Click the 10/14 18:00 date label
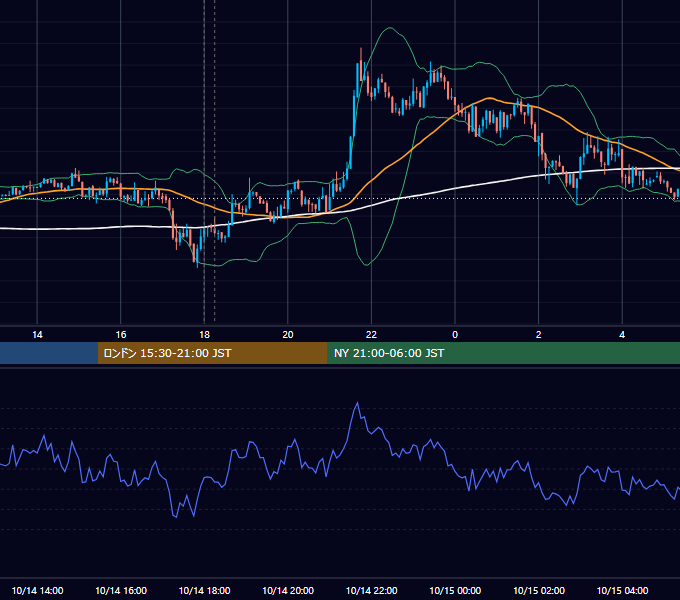Viewport: 680px width, 600px height. pos(204,591)
